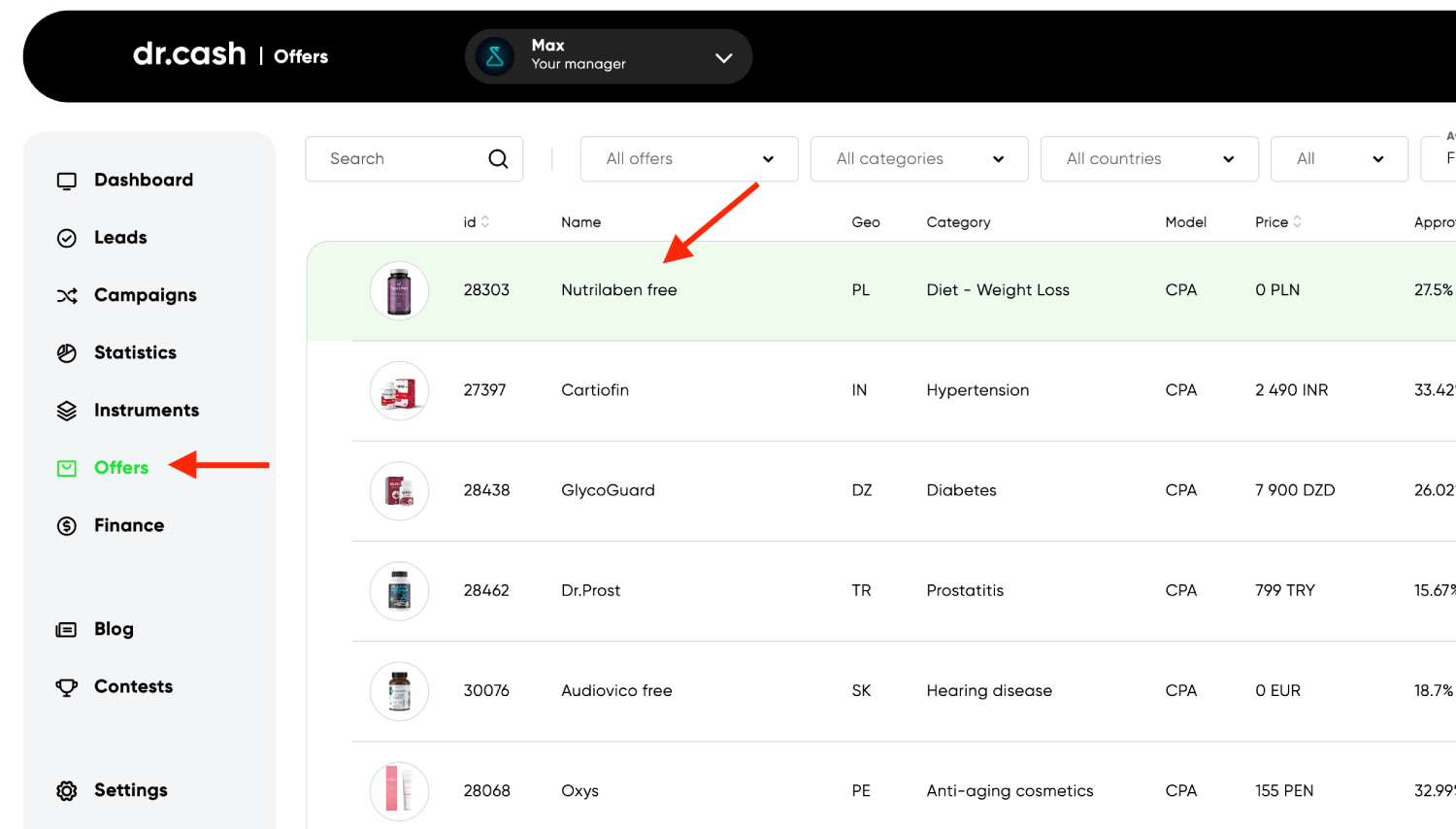Click offer id 28462
Image resolution: width=1456 pixels, height=829 pixels.
click(x=486, y=590)
